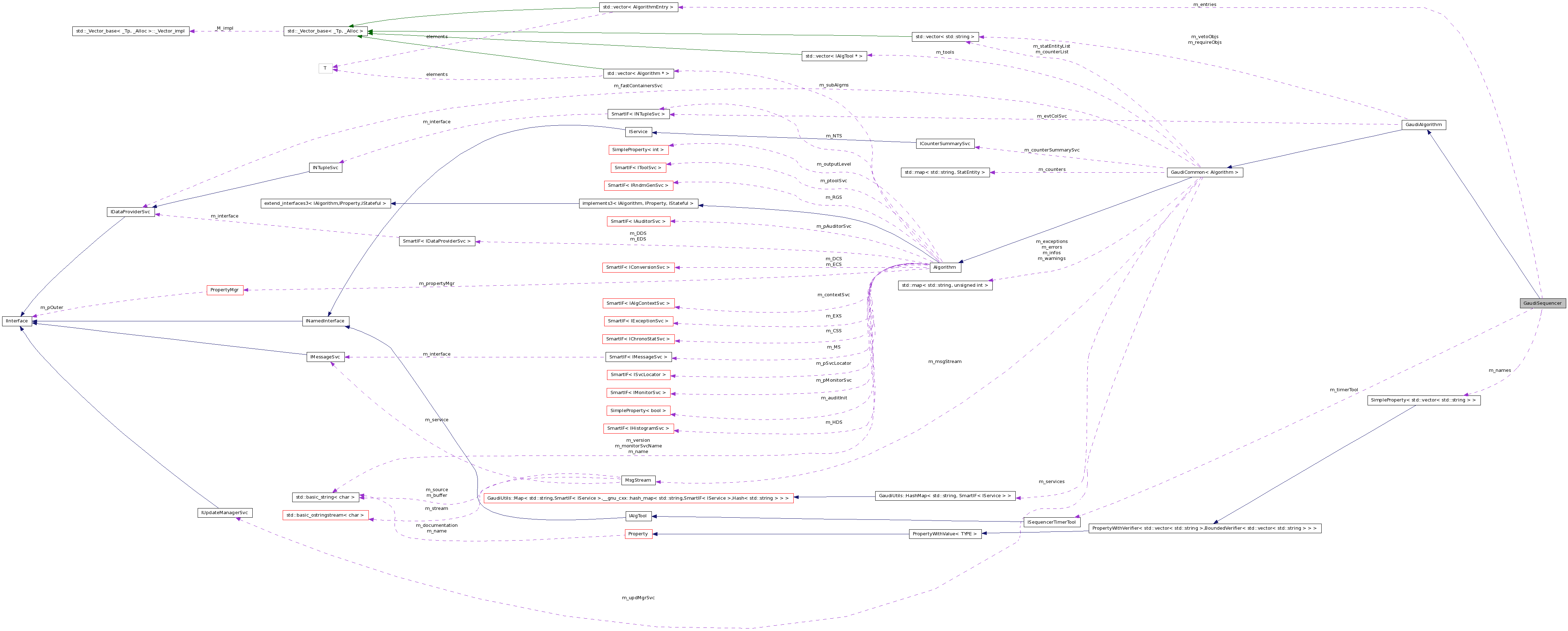Viewport: 1568px width, 631px height.
Task: Open the ICounterSummarySvc node
Action: [946, 143]
